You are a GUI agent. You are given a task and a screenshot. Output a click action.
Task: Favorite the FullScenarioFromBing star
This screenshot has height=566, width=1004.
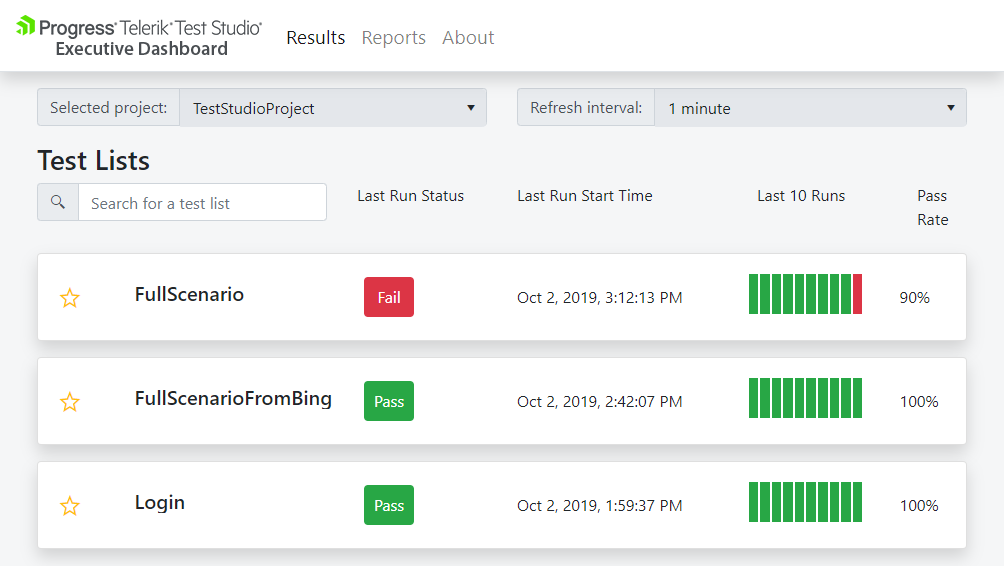[70, 402]
